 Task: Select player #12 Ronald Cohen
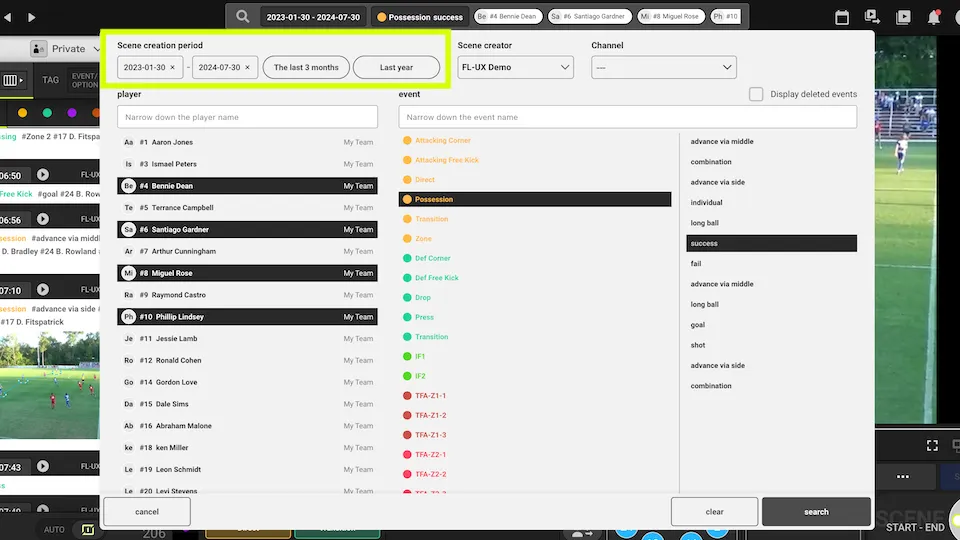(x=247, y=360)
